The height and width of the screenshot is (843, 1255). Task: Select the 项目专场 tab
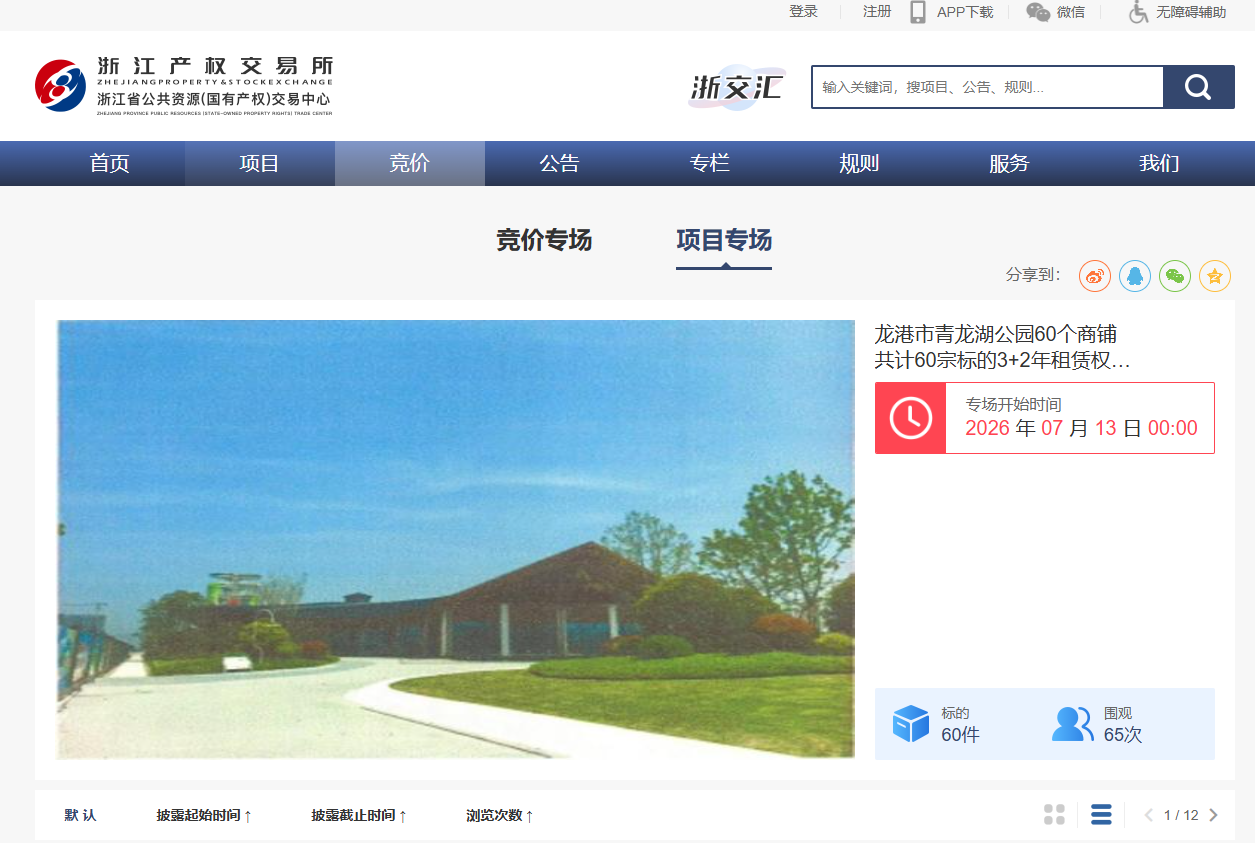click(724, 240)
